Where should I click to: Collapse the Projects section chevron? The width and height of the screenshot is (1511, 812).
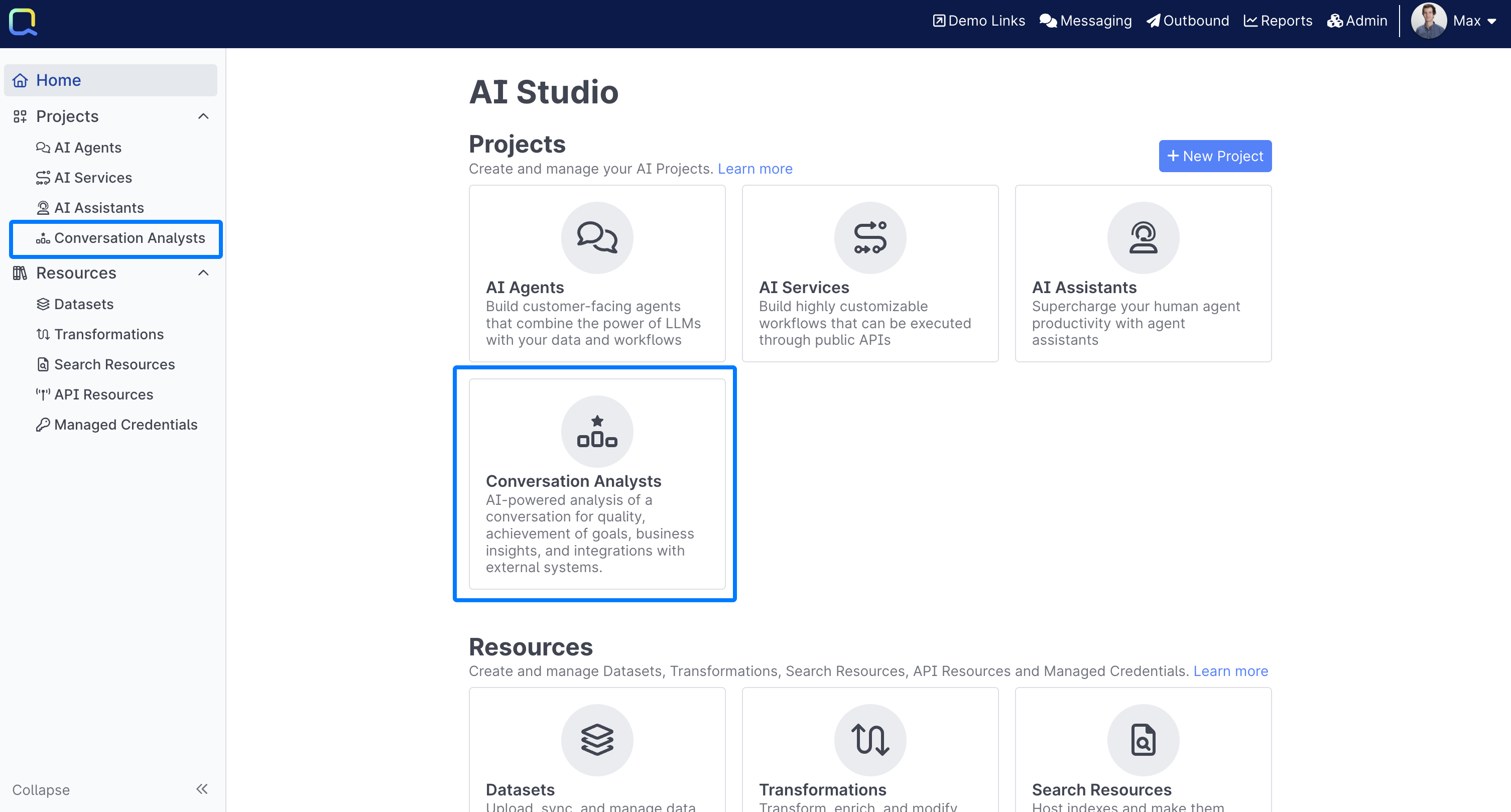203,116
